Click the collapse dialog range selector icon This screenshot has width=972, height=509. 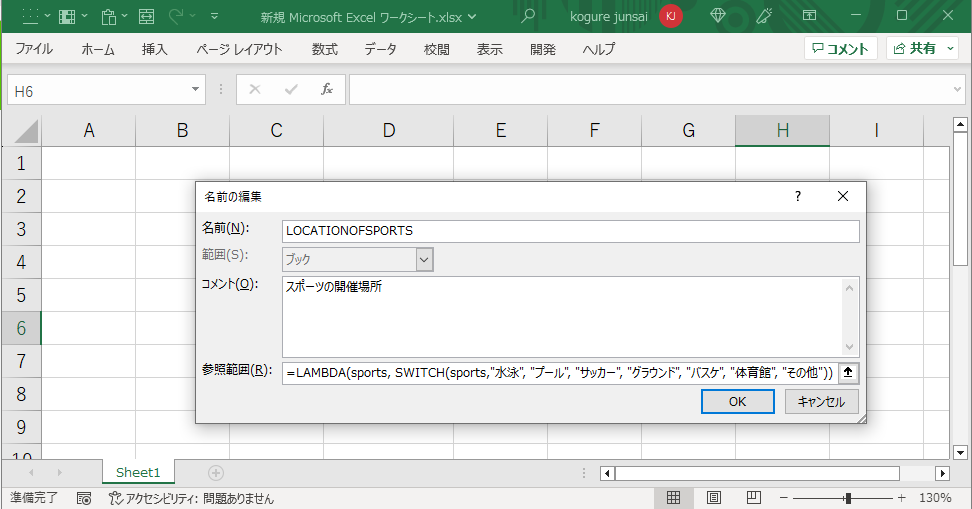point(848,373)
